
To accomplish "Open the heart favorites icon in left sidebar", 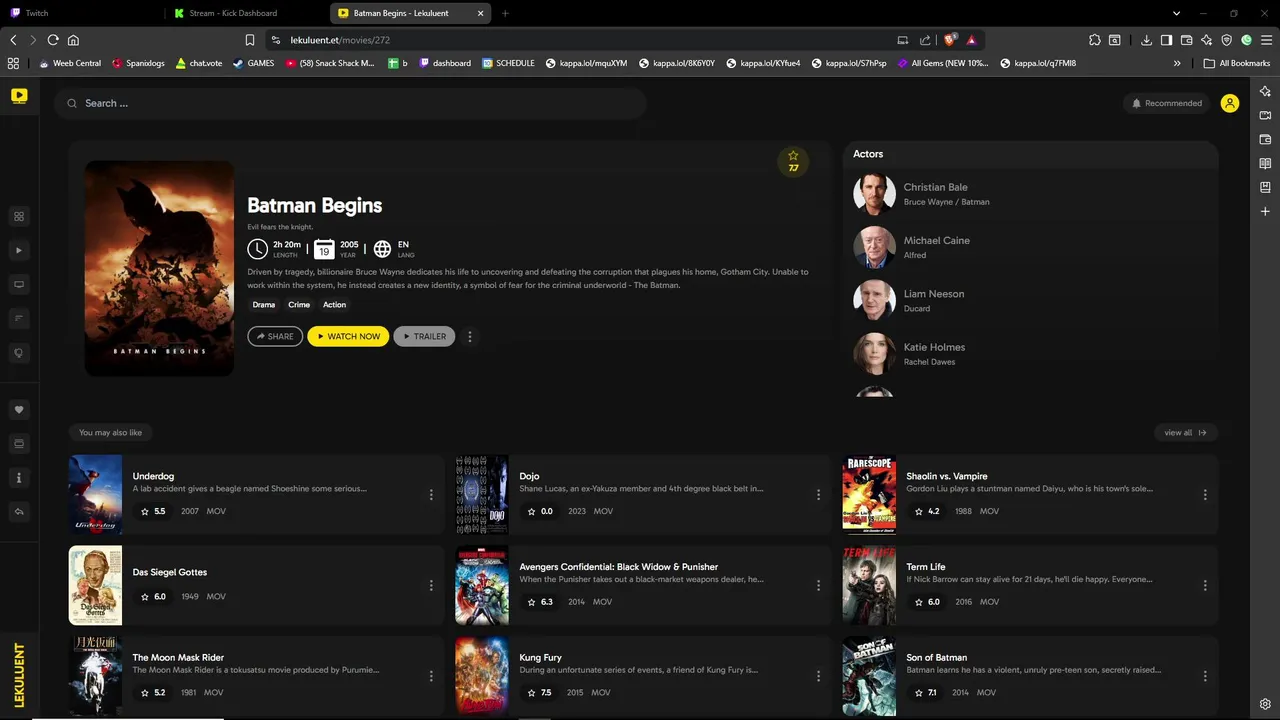I will tap(19, 410).
